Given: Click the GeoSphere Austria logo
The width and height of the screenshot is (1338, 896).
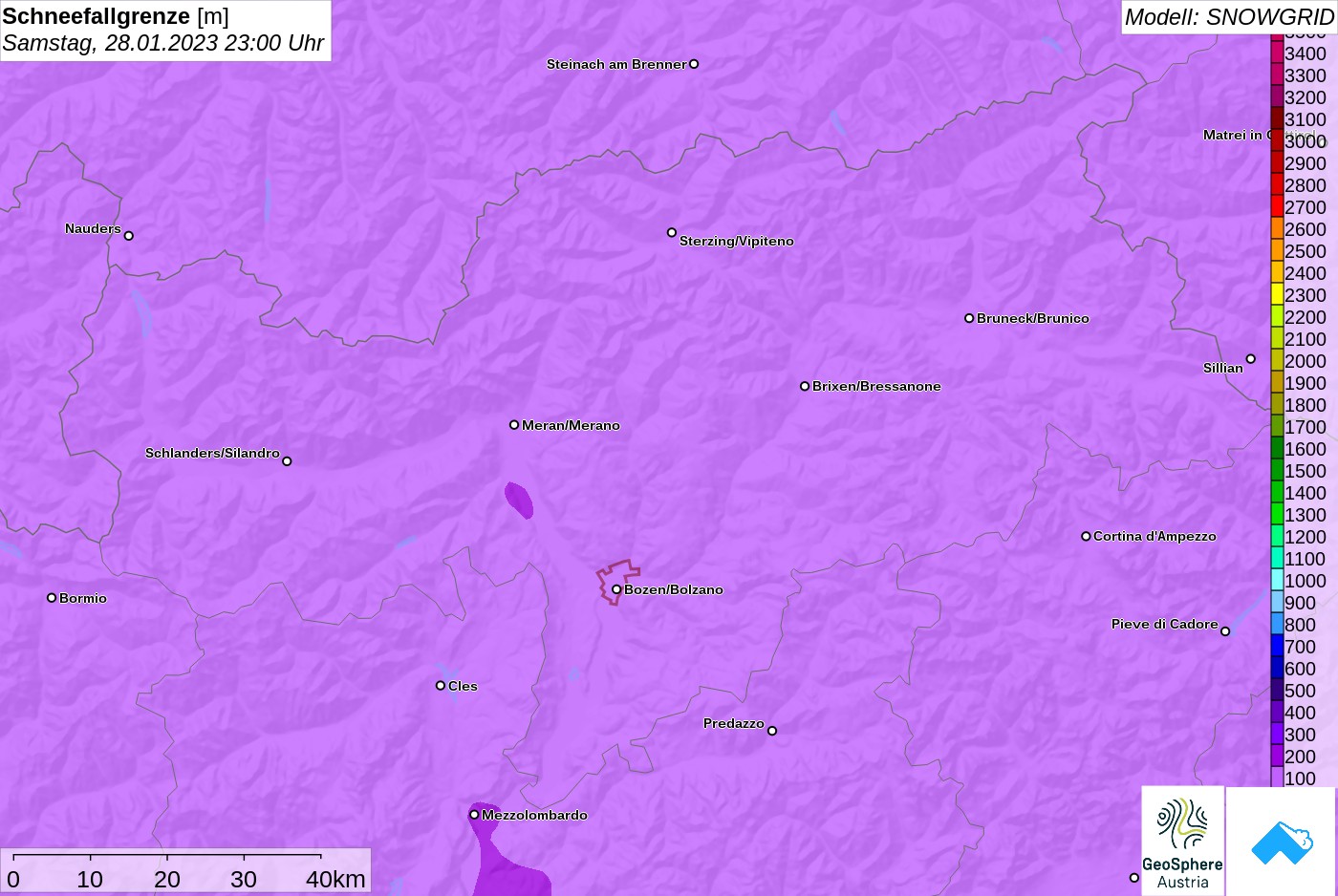Looking at the screenshot, I should pos(1182,842).
